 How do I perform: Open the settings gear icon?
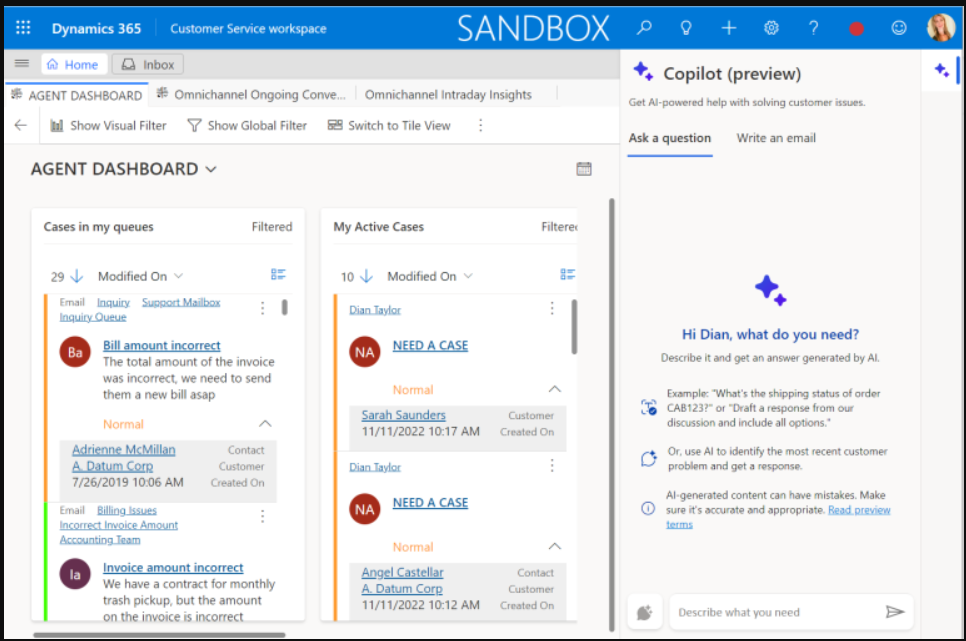771,28
